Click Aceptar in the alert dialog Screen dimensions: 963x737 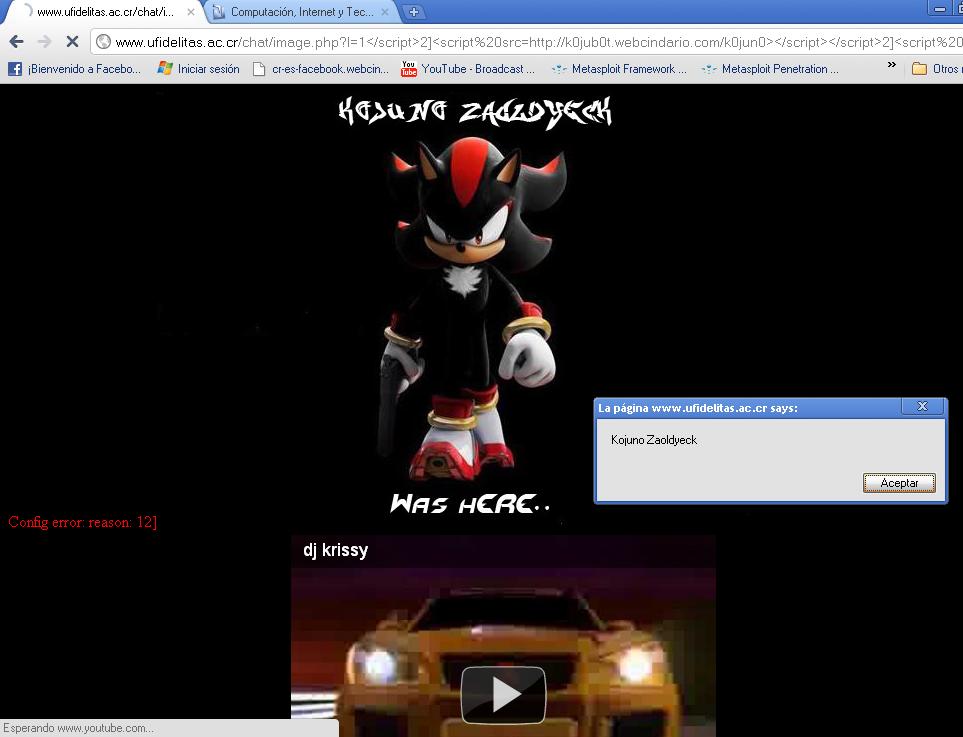(x=899, y=483)
